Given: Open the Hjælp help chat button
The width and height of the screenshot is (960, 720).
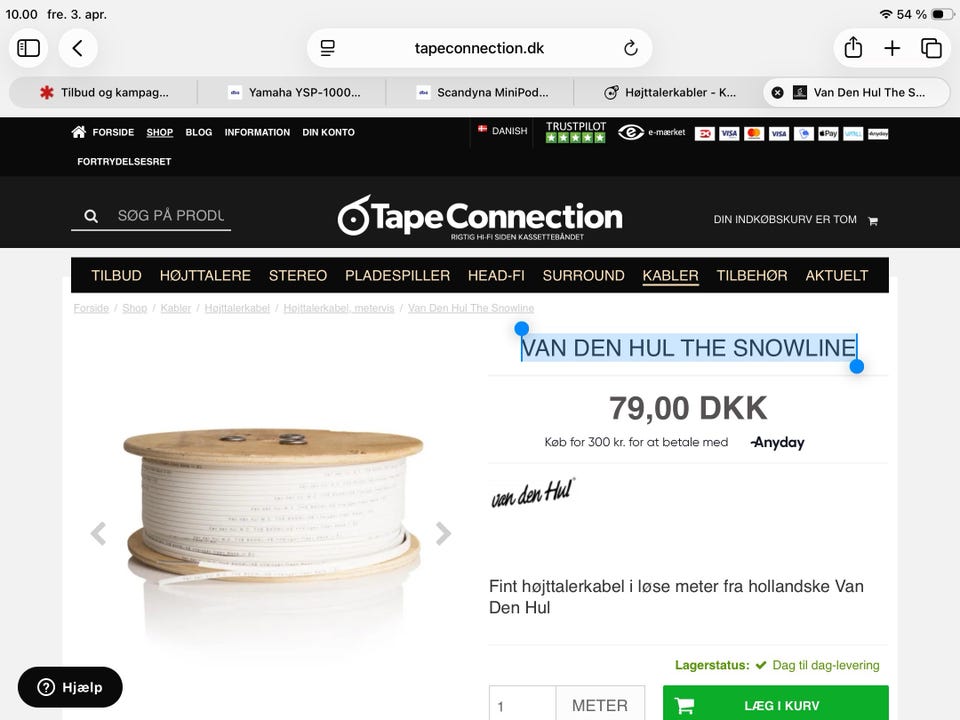Looking at the screenshot, I should [70, 687].
